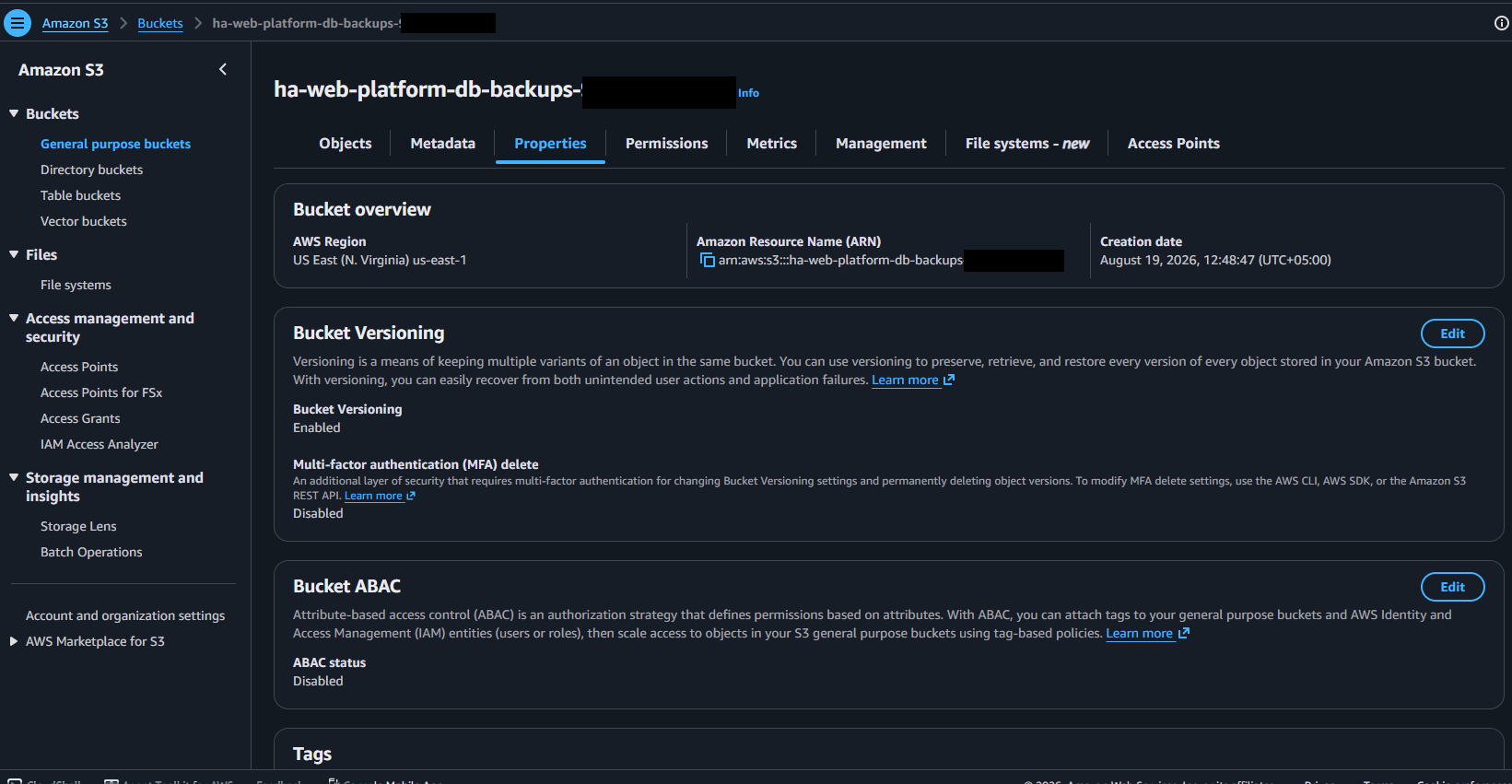This screenshot has width=1512, height=784.
Task: Open the Metrics tab
Action: pyautogui.click(x=772, y=143)
